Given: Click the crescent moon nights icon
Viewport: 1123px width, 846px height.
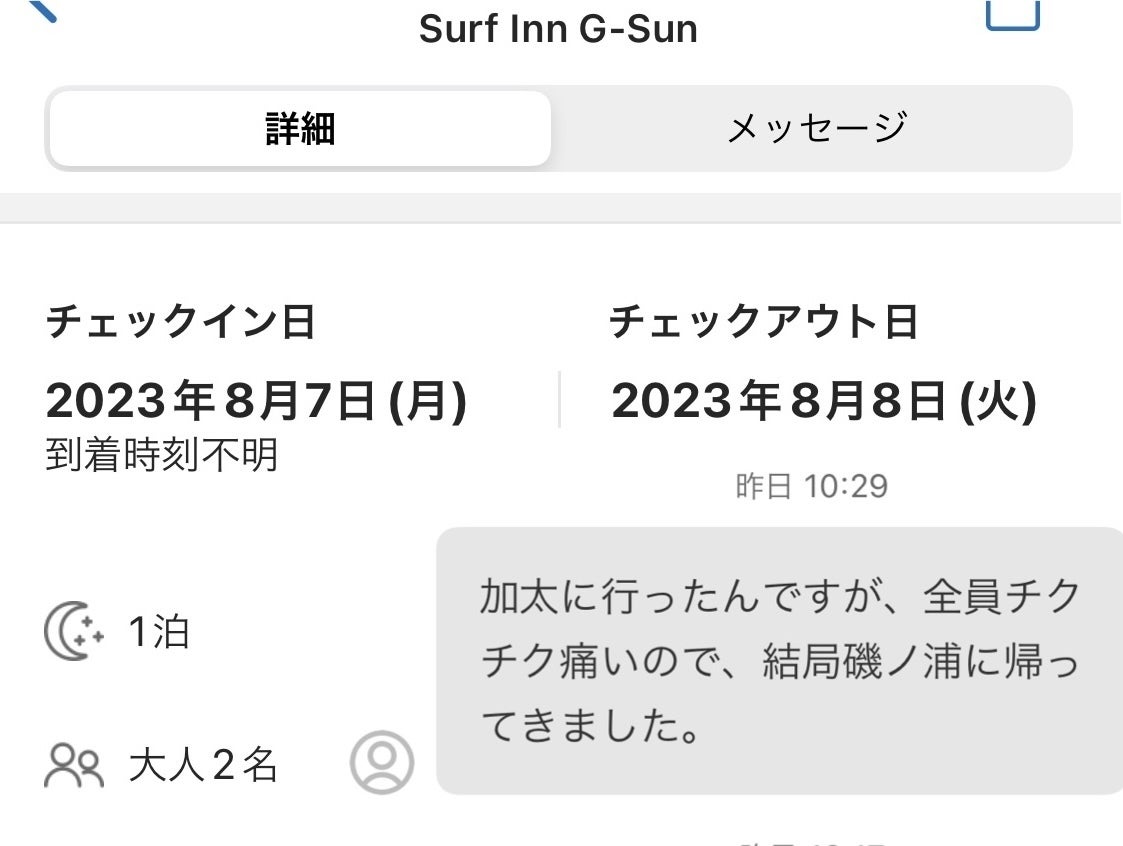Looking at the screenshot, I should (x=74, y=633).
